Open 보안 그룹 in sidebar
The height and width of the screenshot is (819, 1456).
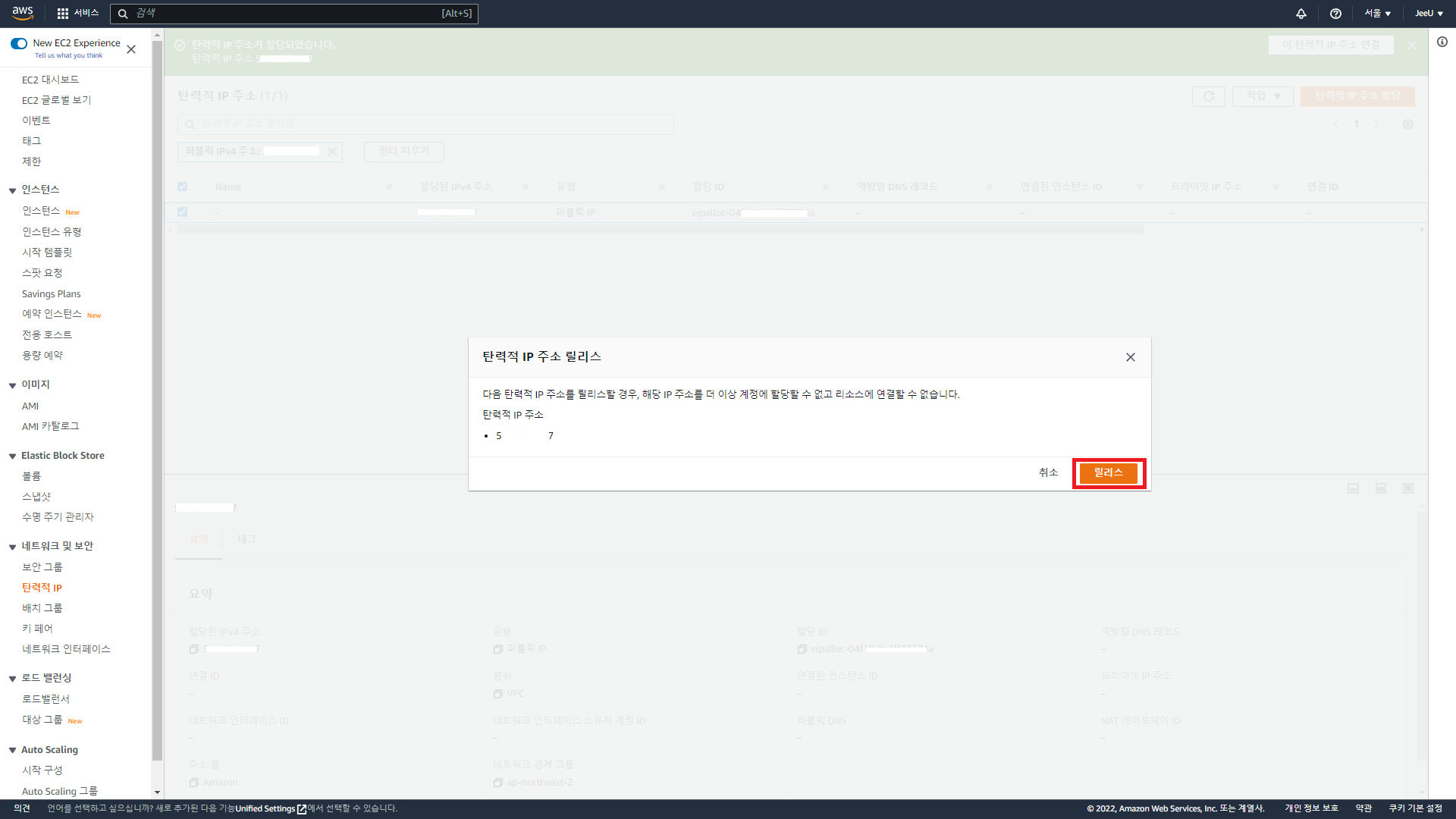42,567
